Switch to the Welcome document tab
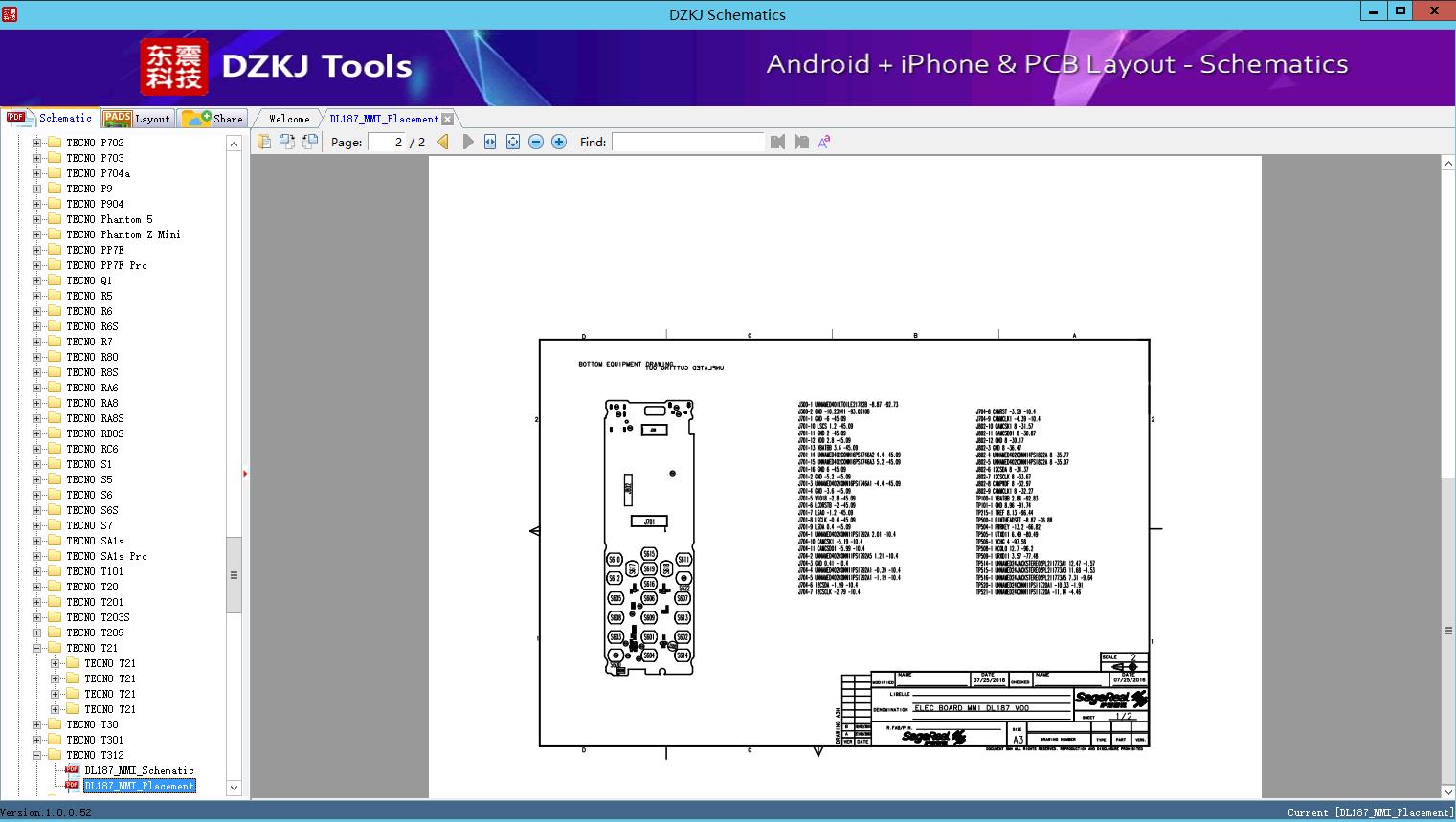 click(288, 119)
